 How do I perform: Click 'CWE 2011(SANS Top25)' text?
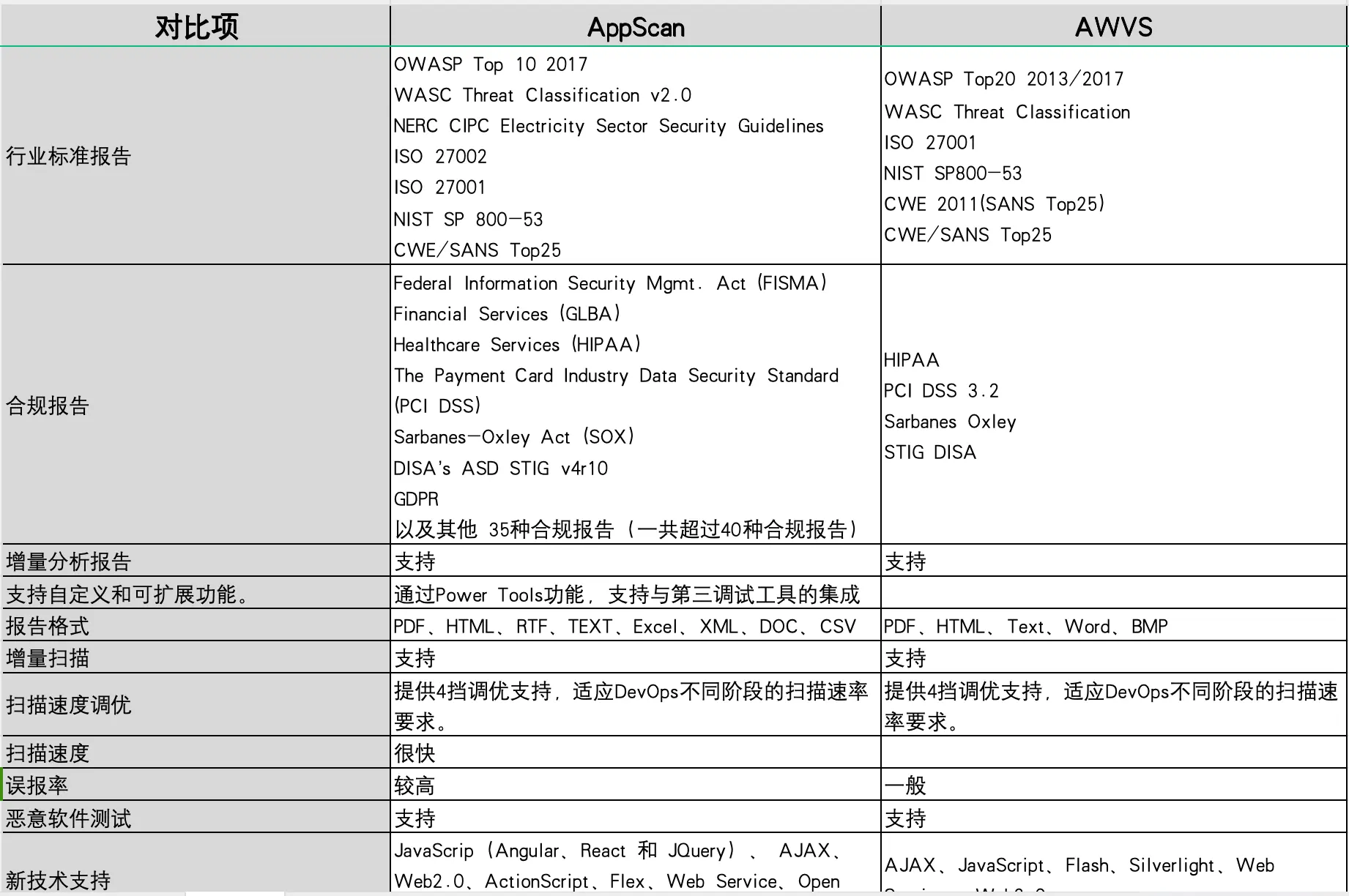(x=995, y=204)
